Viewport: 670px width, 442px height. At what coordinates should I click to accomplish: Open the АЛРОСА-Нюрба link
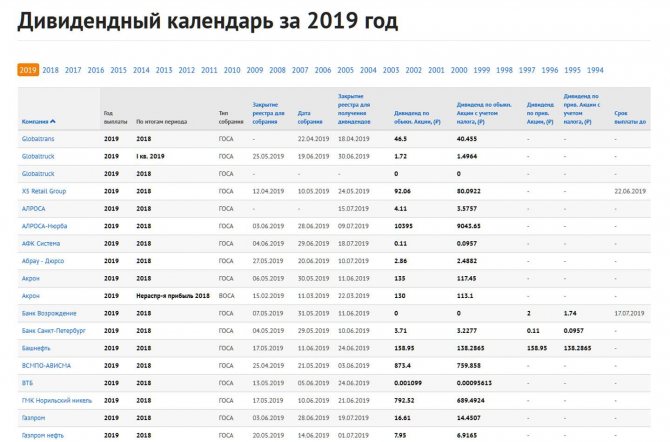[44, 226]
